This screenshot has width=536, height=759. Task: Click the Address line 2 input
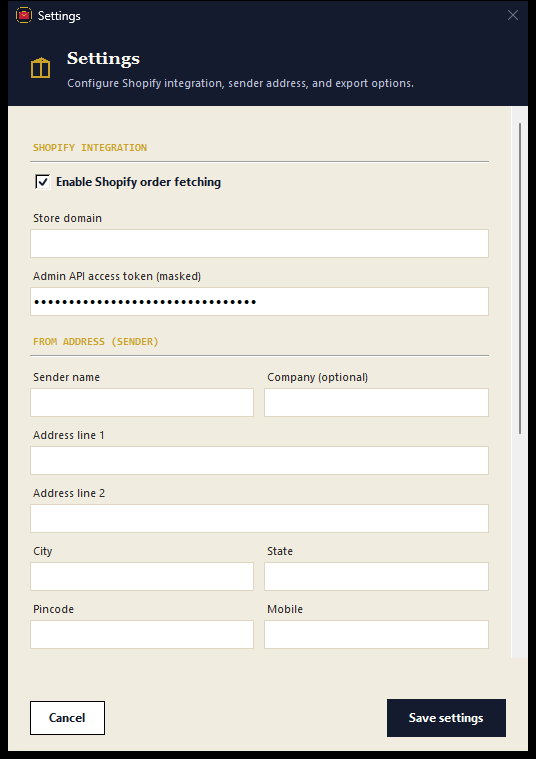tap(260, 518)
